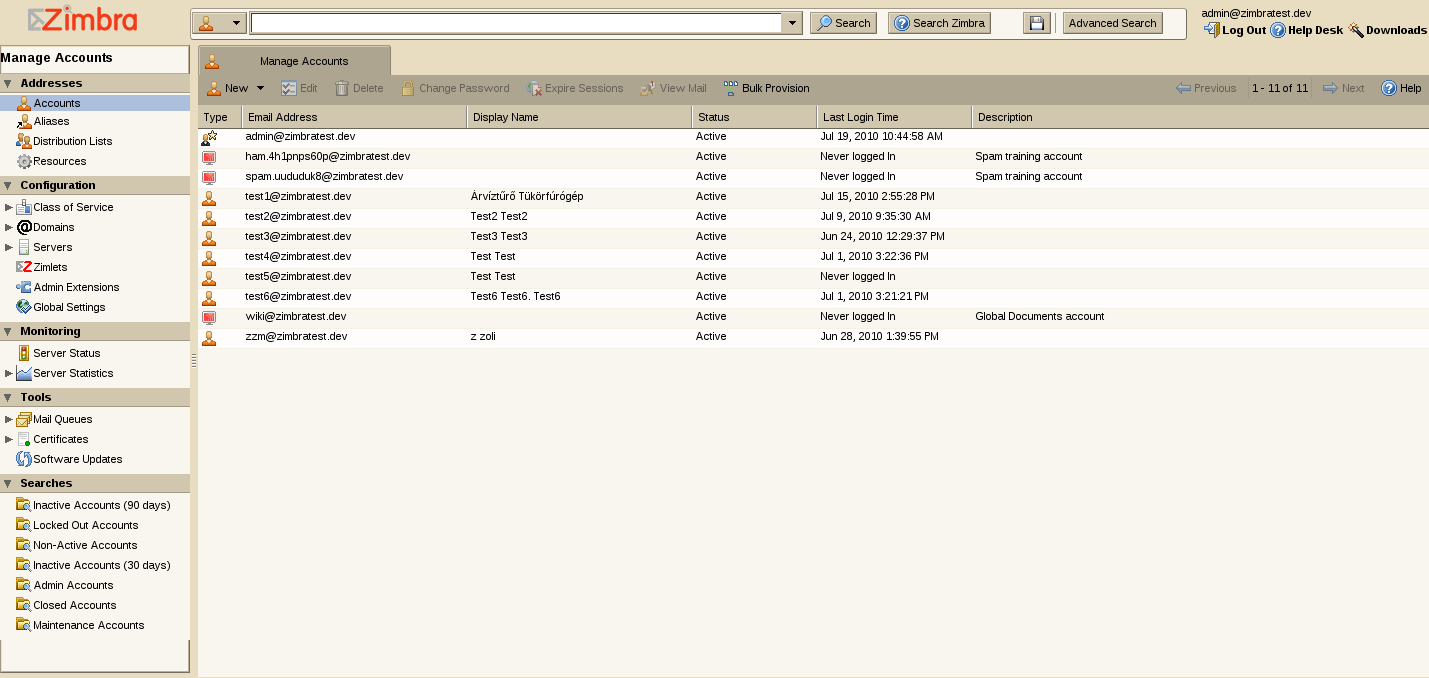This screenshot has width=1429, height=678.
Task: Click the save search floppy icon
Action: coord(1036,23)
